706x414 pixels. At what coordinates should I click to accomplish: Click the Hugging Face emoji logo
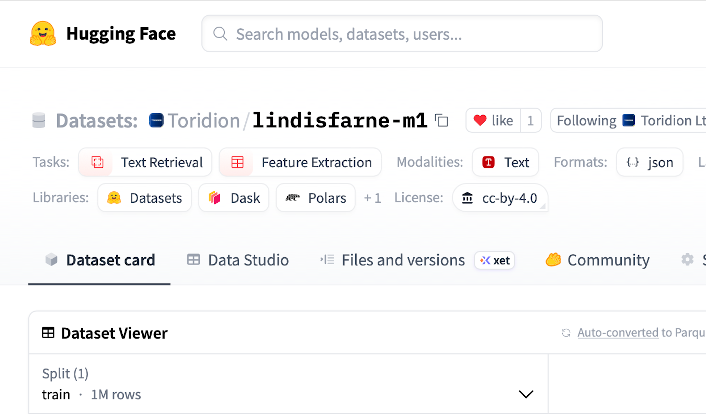[x=43, y=34]
